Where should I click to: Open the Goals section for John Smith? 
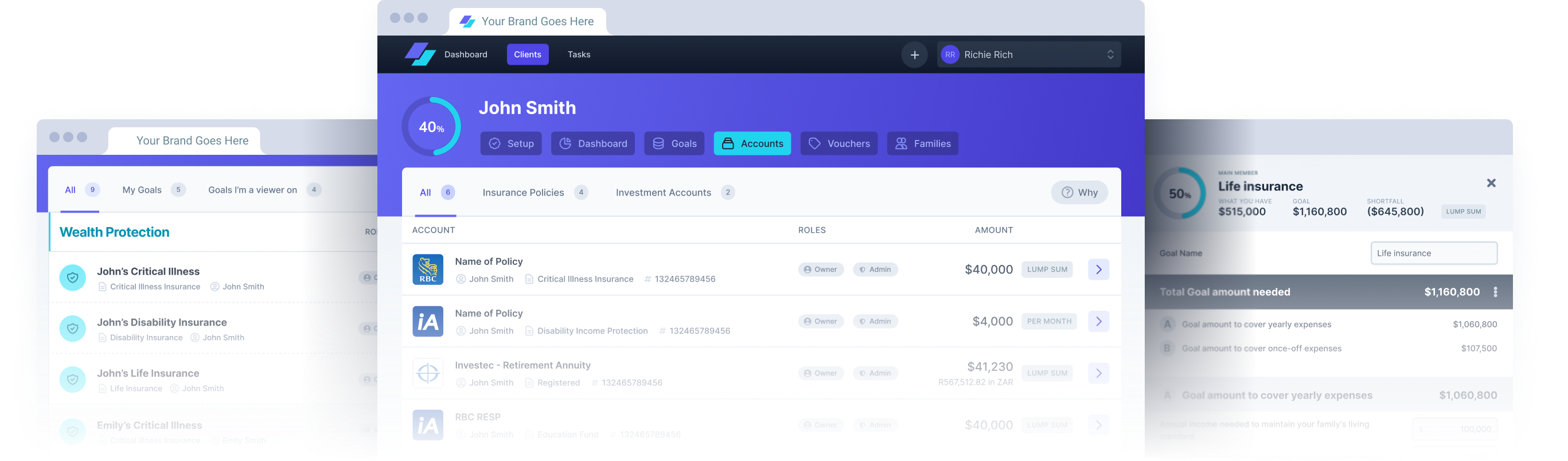coord(674,143)
